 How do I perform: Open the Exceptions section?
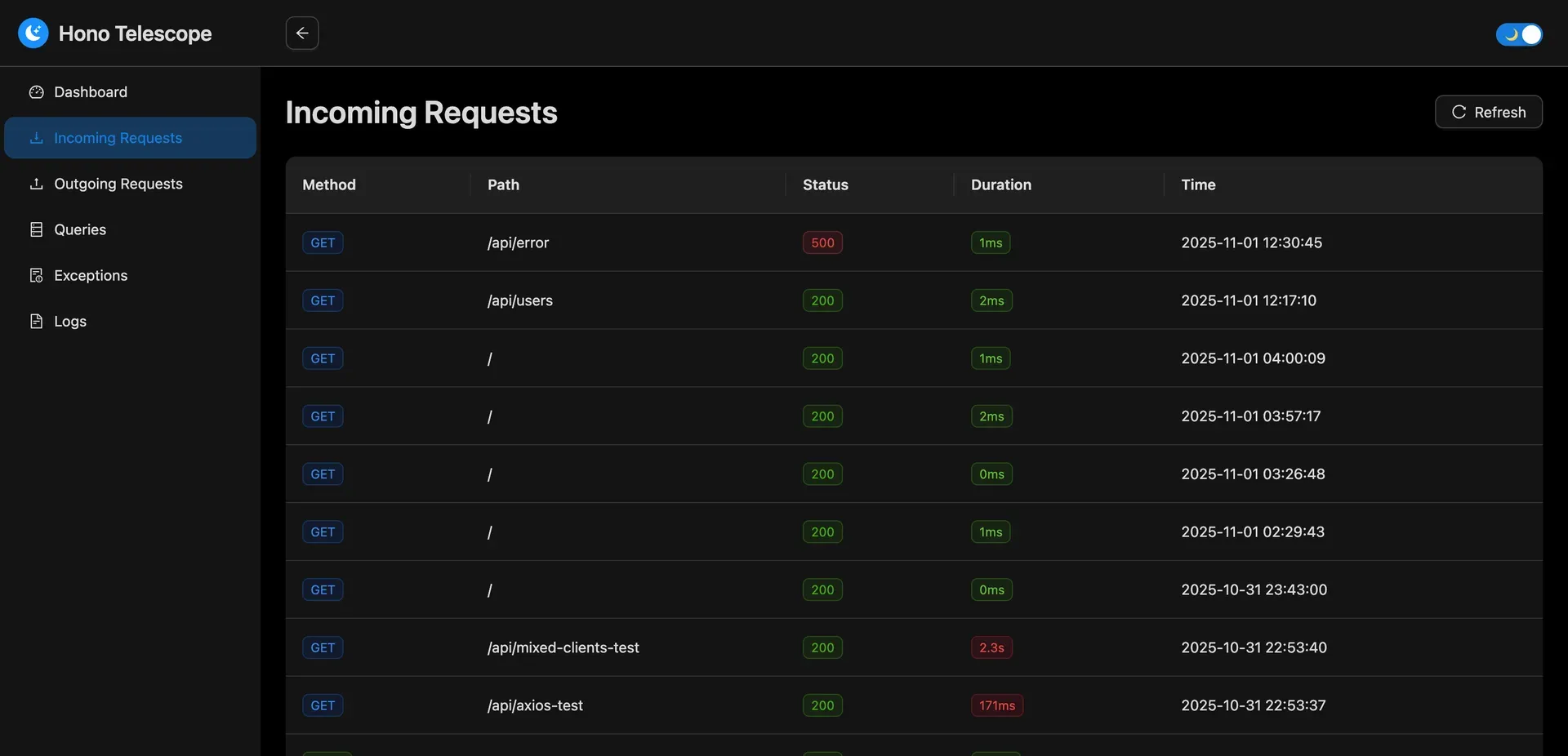click(90, 275)
